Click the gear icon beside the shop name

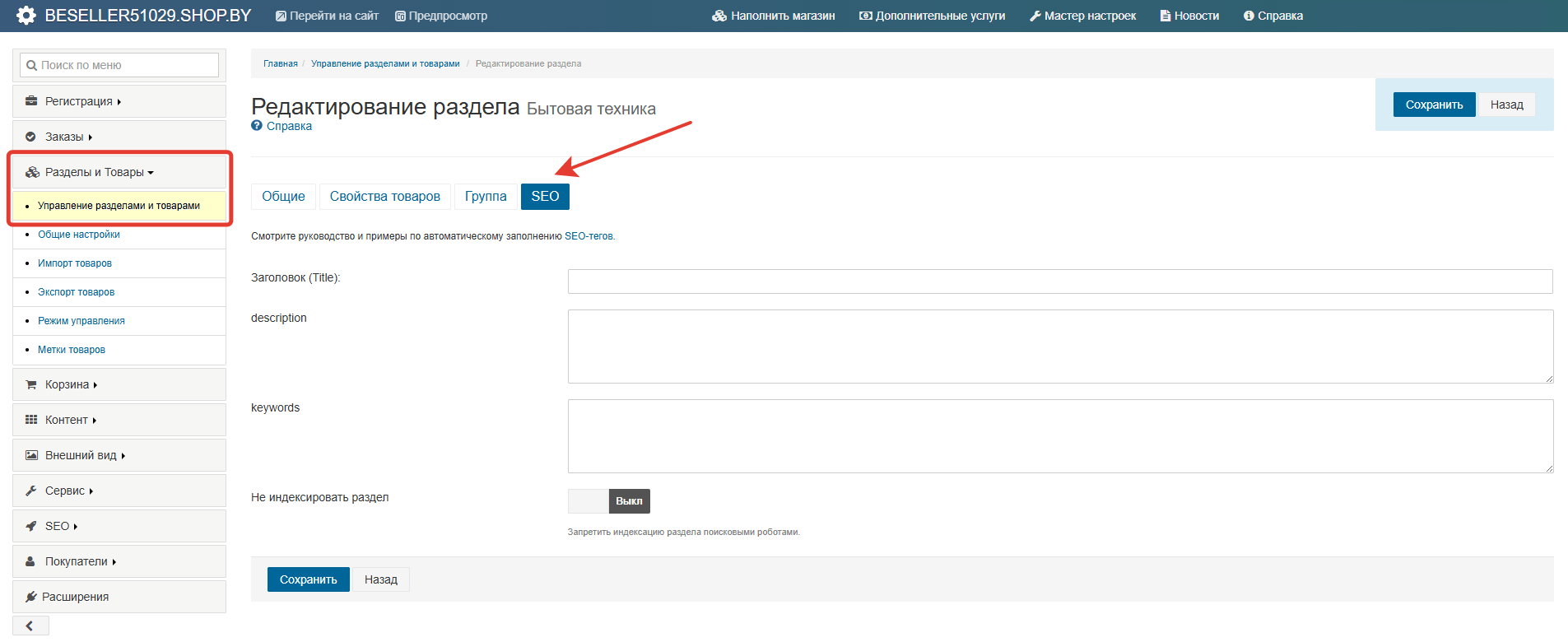pos(26,16)
